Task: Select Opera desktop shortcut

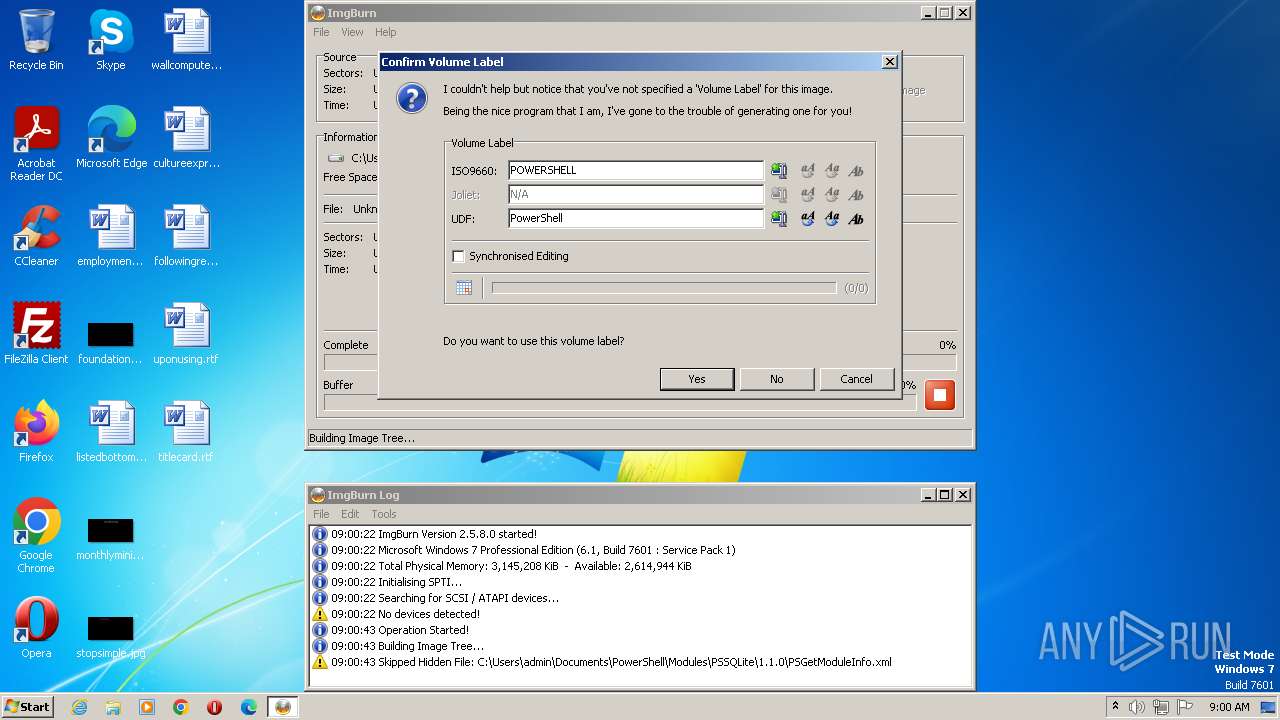Action: pyautogui.click(x=36, y=628)
